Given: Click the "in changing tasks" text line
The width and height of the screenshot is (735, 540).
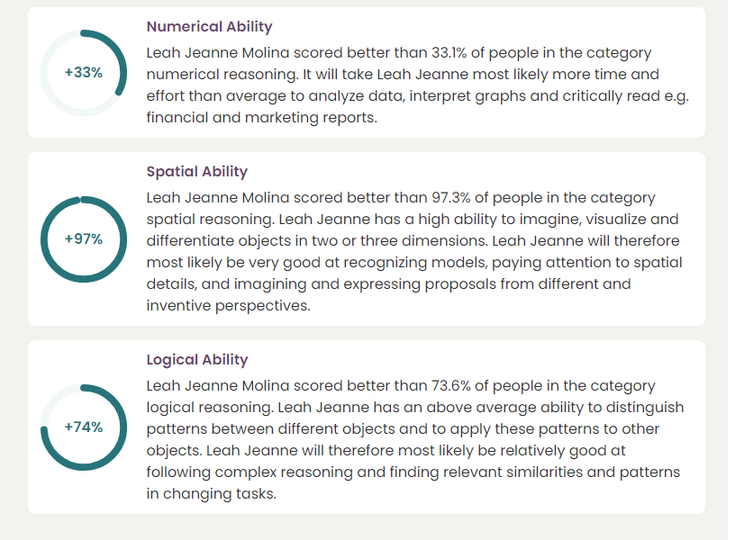Looking at the screenshot, I should coord(210,494).
